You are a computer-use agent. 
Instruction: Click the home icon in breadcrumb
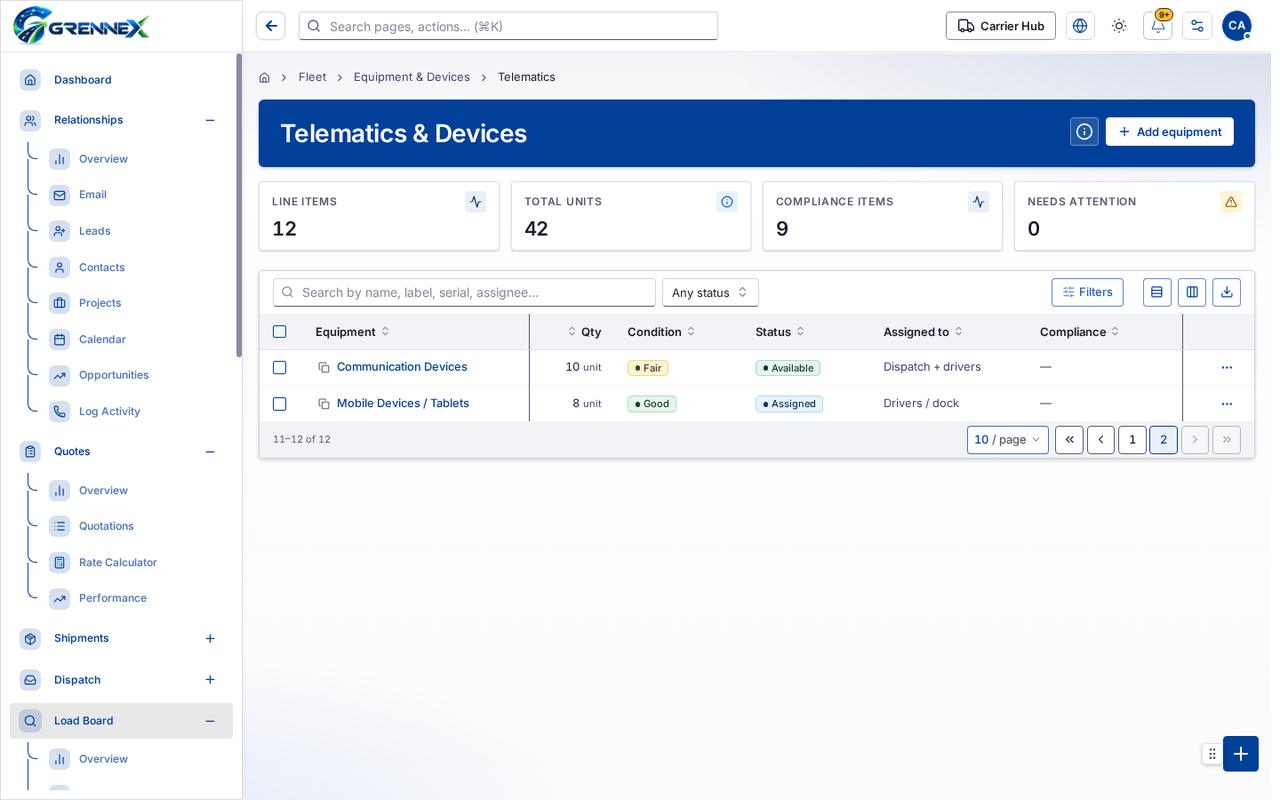click(x=264, y=77)
